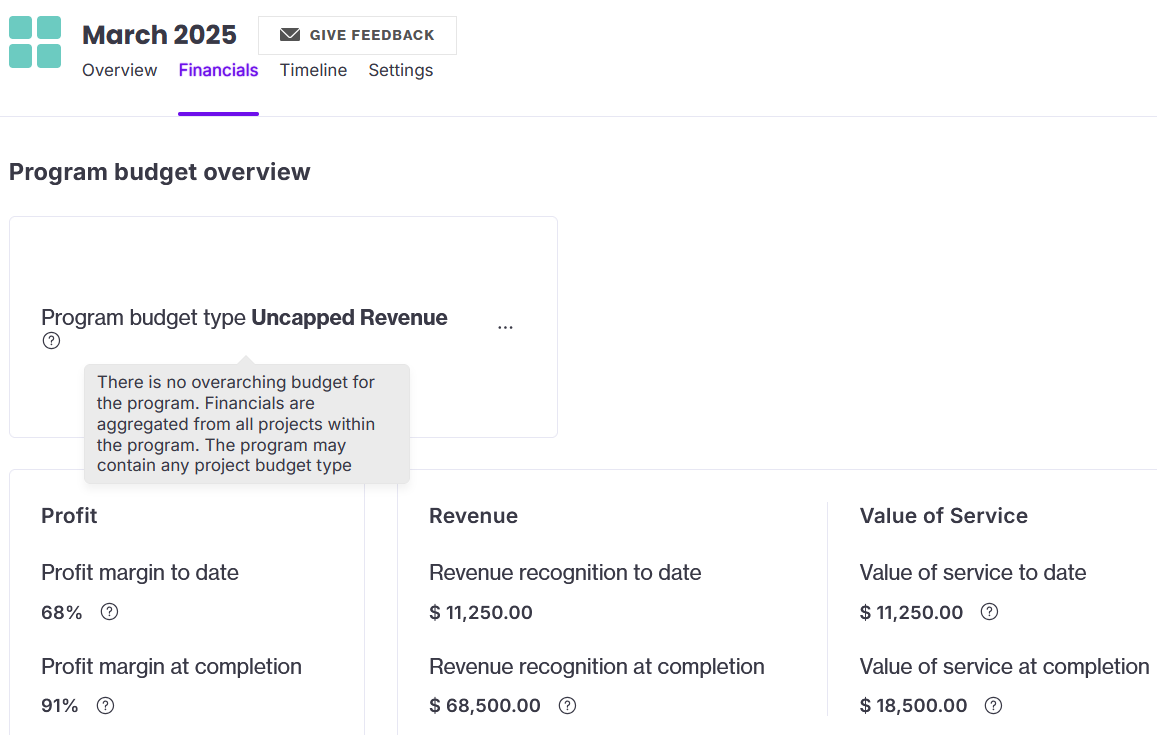Click the Give Feedback button

coord(357,35)
